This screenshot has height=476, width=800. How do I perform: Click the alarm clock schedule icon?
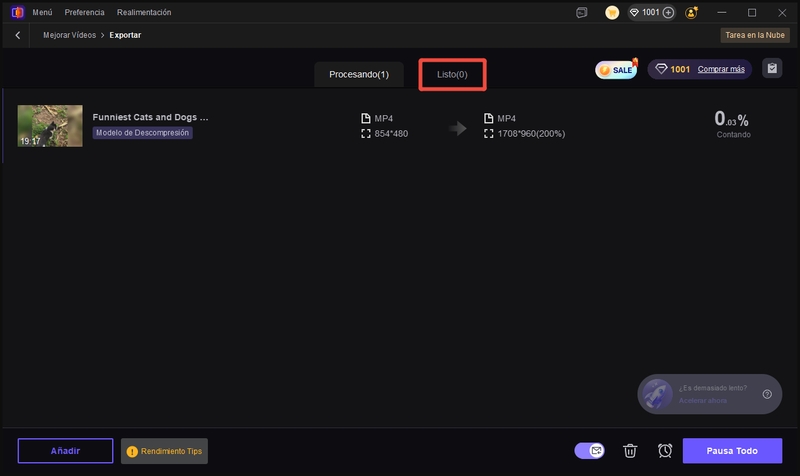665,450
